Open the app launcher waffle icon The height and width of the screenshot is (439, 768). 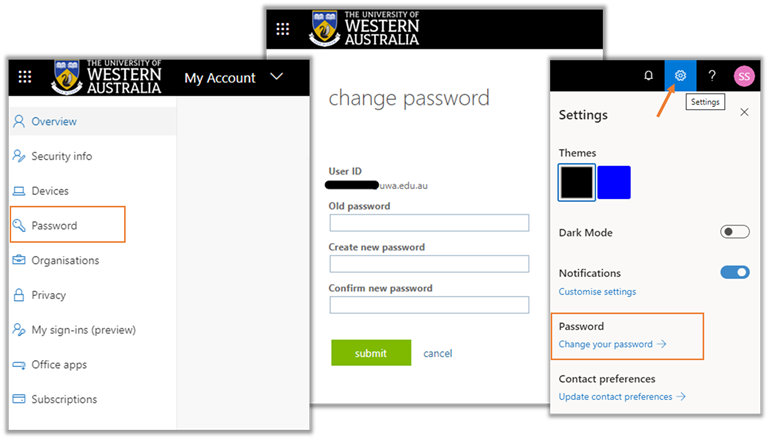click(25, 77)
